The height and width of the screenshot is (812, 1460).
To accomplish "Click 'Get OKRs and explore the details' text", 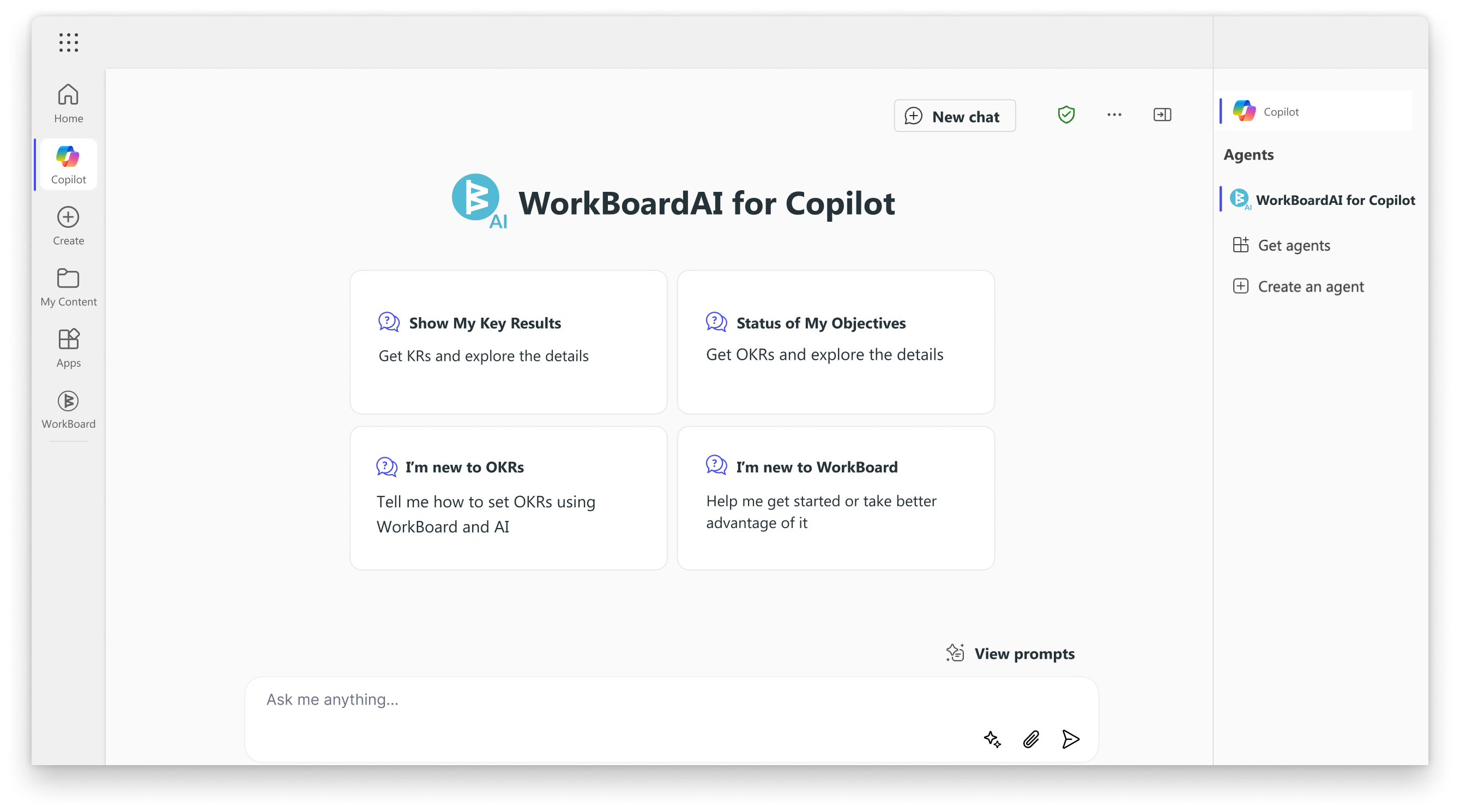I will [x=825, y=355].
